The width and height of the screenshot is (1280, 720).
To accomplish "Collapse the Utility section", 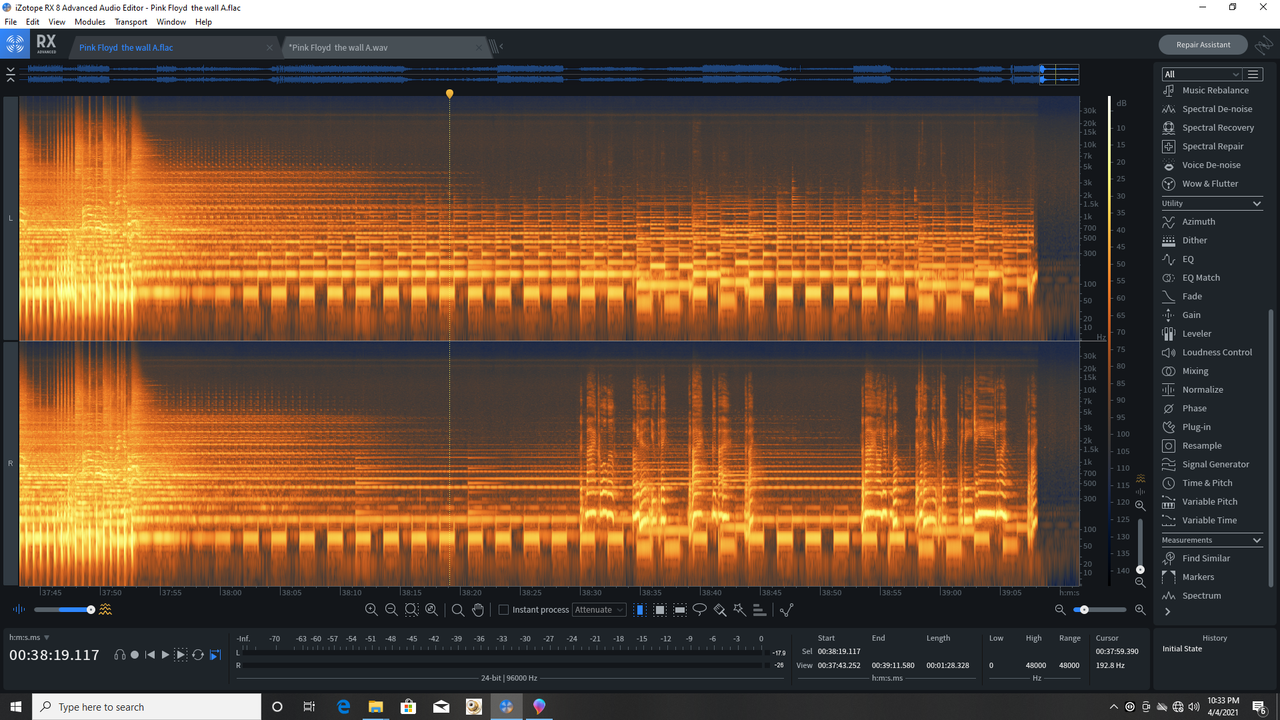I will pyautogui.click(x=1257, y=203).
